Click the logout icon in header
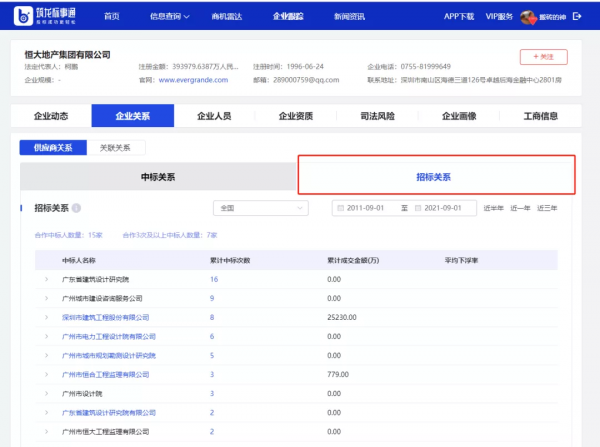This screenshot has height=447, width=600. tap(577, 16)
